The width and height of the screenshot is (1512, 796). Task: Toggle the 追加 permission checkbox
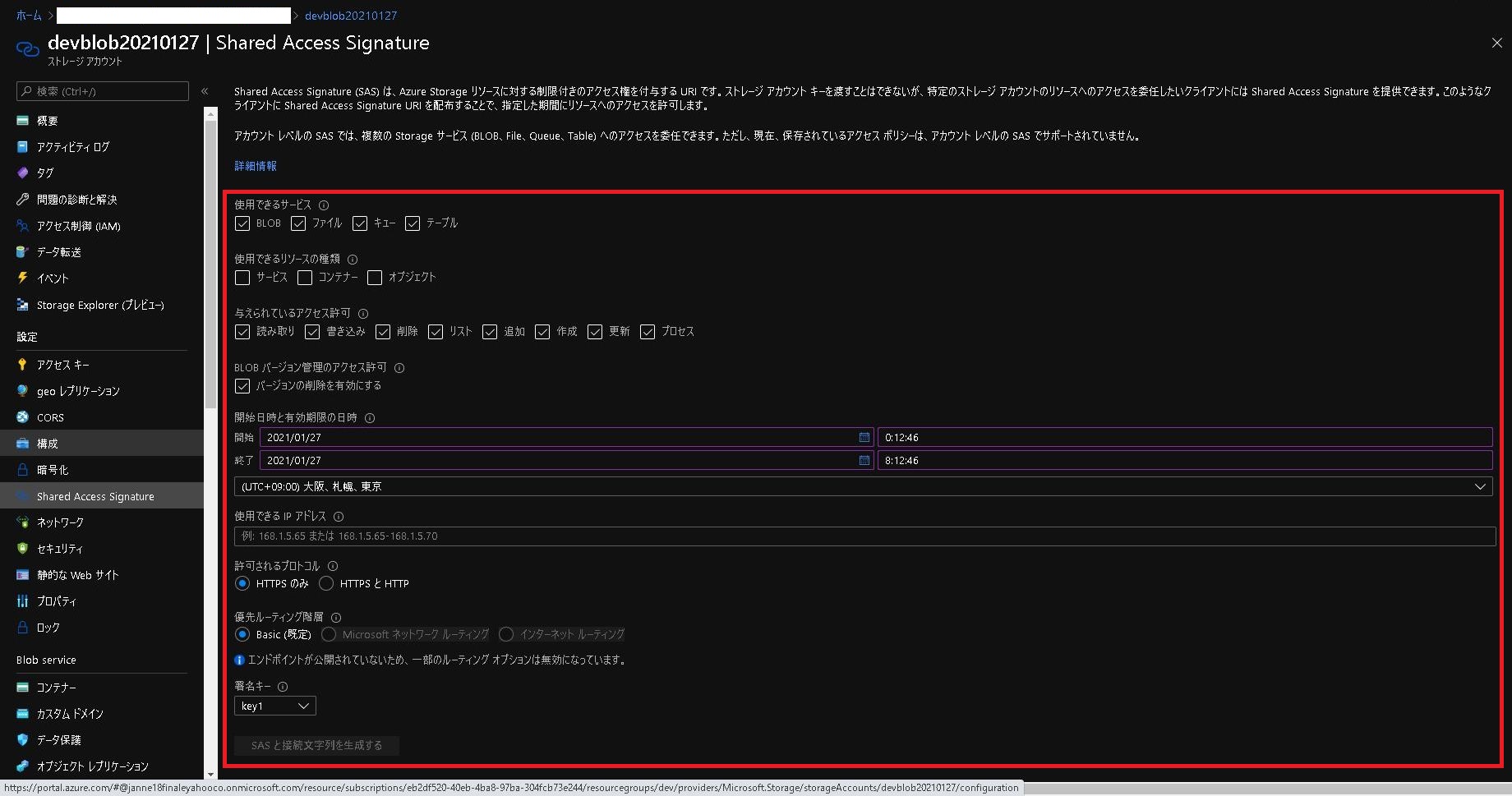coord(490,332)
